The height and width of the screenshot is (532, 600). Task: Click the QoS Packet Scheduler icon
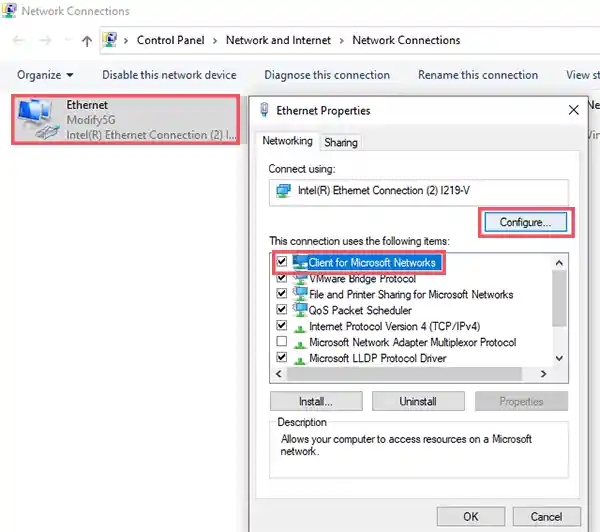(300, 310)
